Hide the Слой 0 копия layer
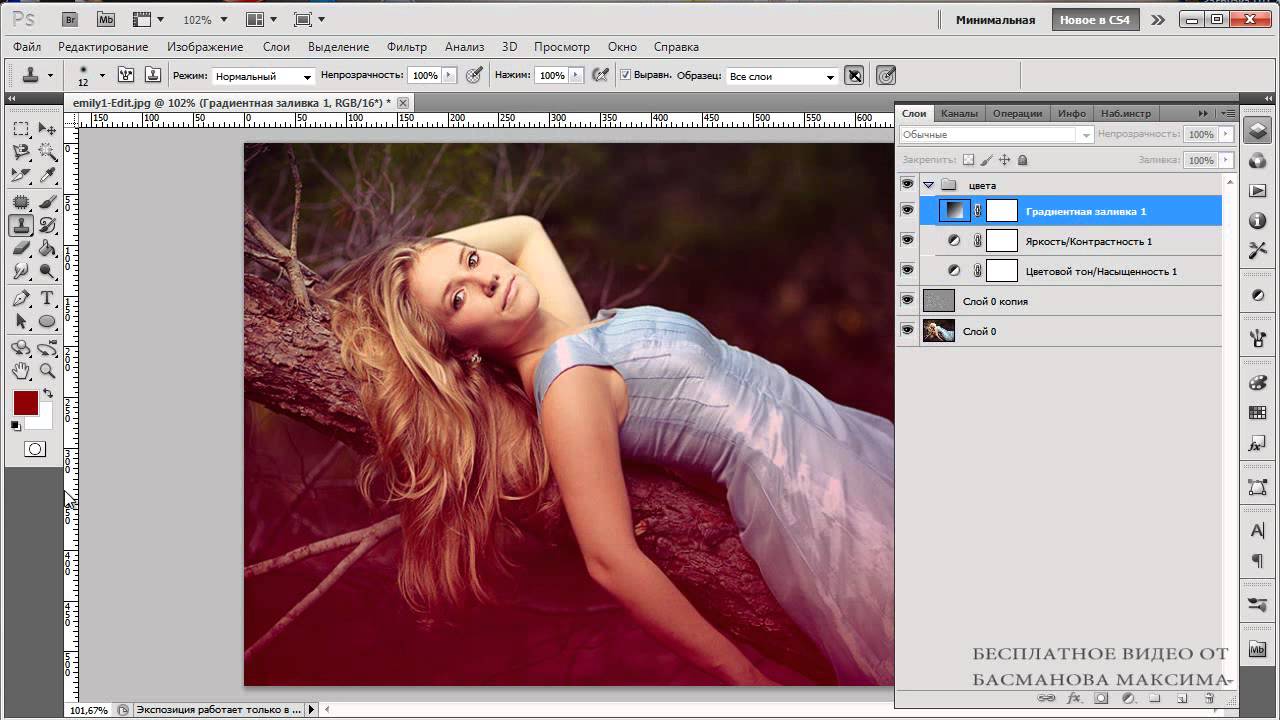1280x720 pixels. click(x=907, y=301)
